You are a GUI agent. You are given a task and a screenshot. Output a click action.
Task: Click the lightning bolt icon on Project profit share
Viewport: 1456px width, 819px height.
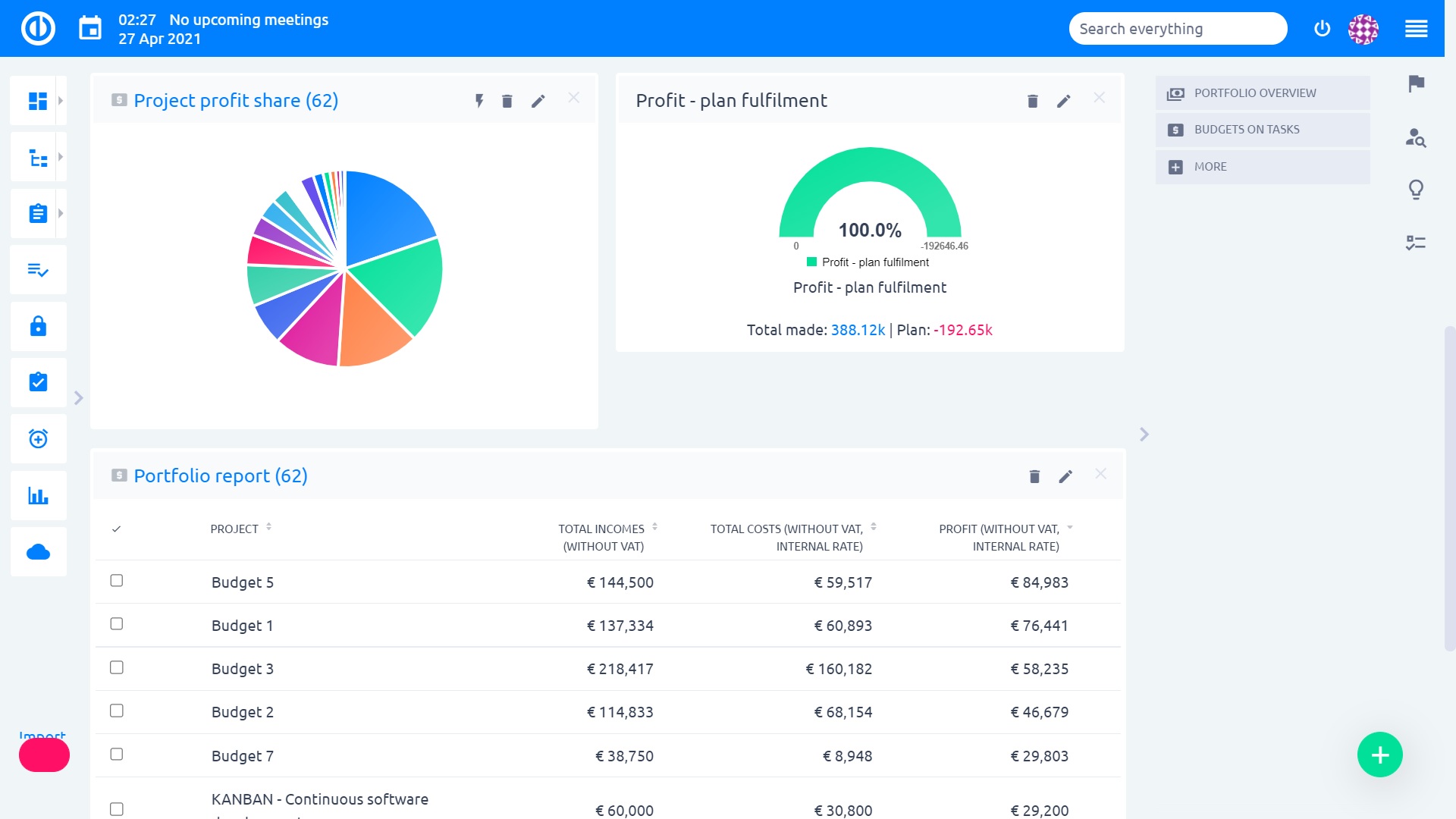pos(479,101)
